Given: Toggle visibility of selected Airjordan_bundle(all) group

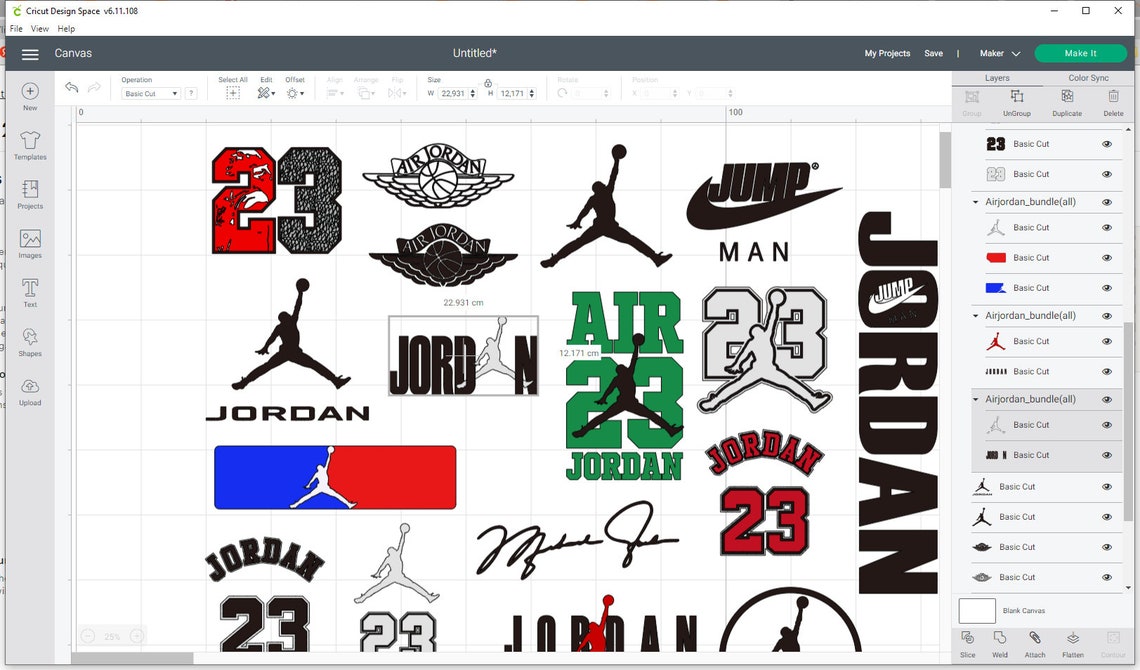Looking at the screenshot, I should click(1107, 400).
